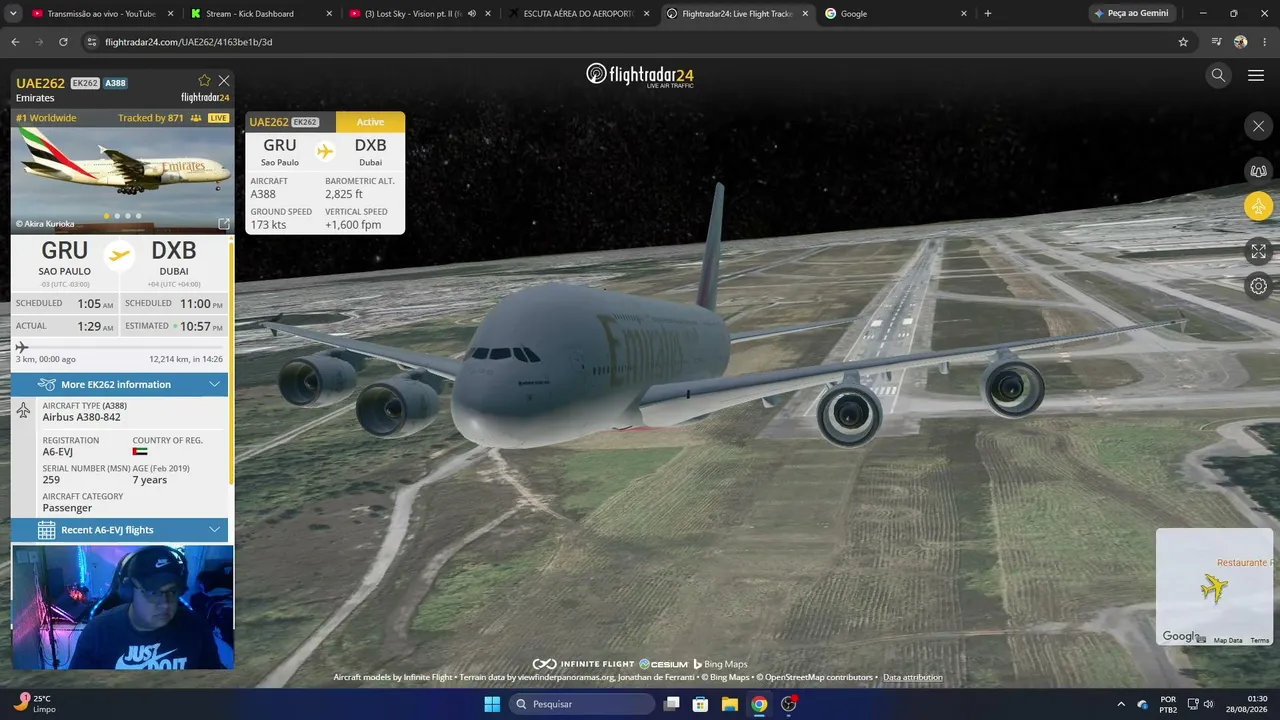
Task: Exit the 3D view with X button
Action: tap(1258, 126)
